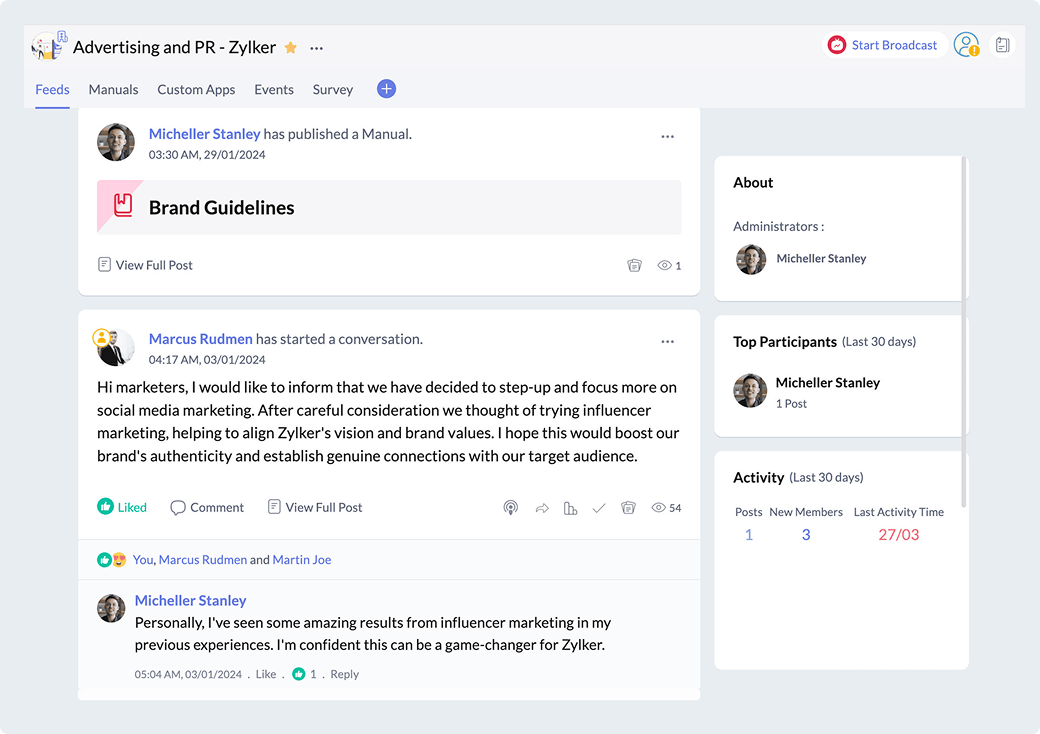Click the star favorite icon beside group name
Image resolution: width=1040 pixels, height=734 pixels.
pyautogui.click(x=291, y=47)
